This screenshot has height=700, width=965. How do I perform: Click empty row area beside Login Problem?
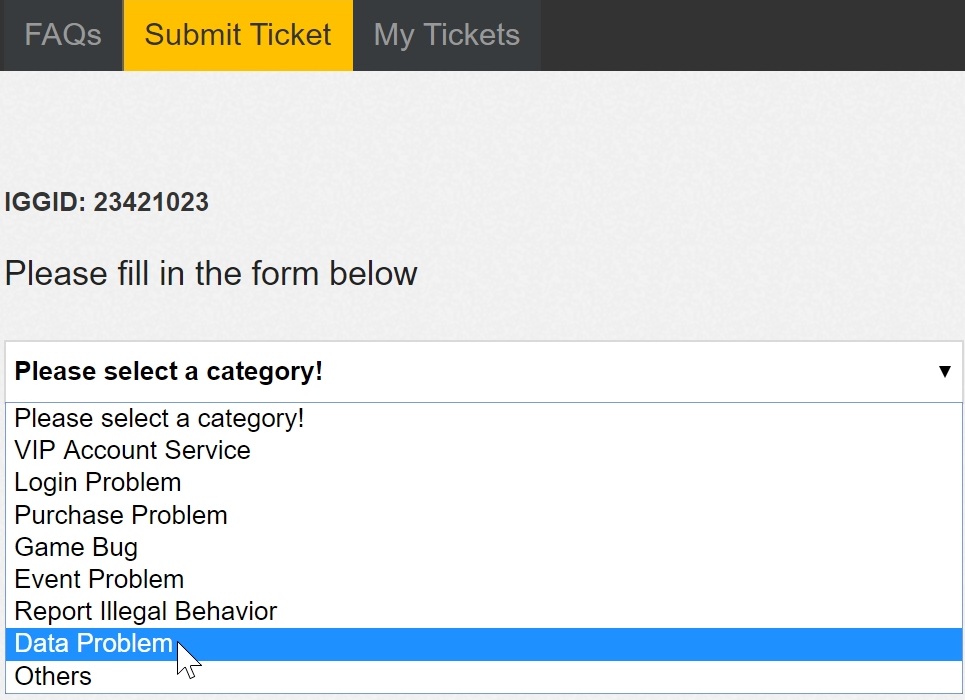(572, 483)
